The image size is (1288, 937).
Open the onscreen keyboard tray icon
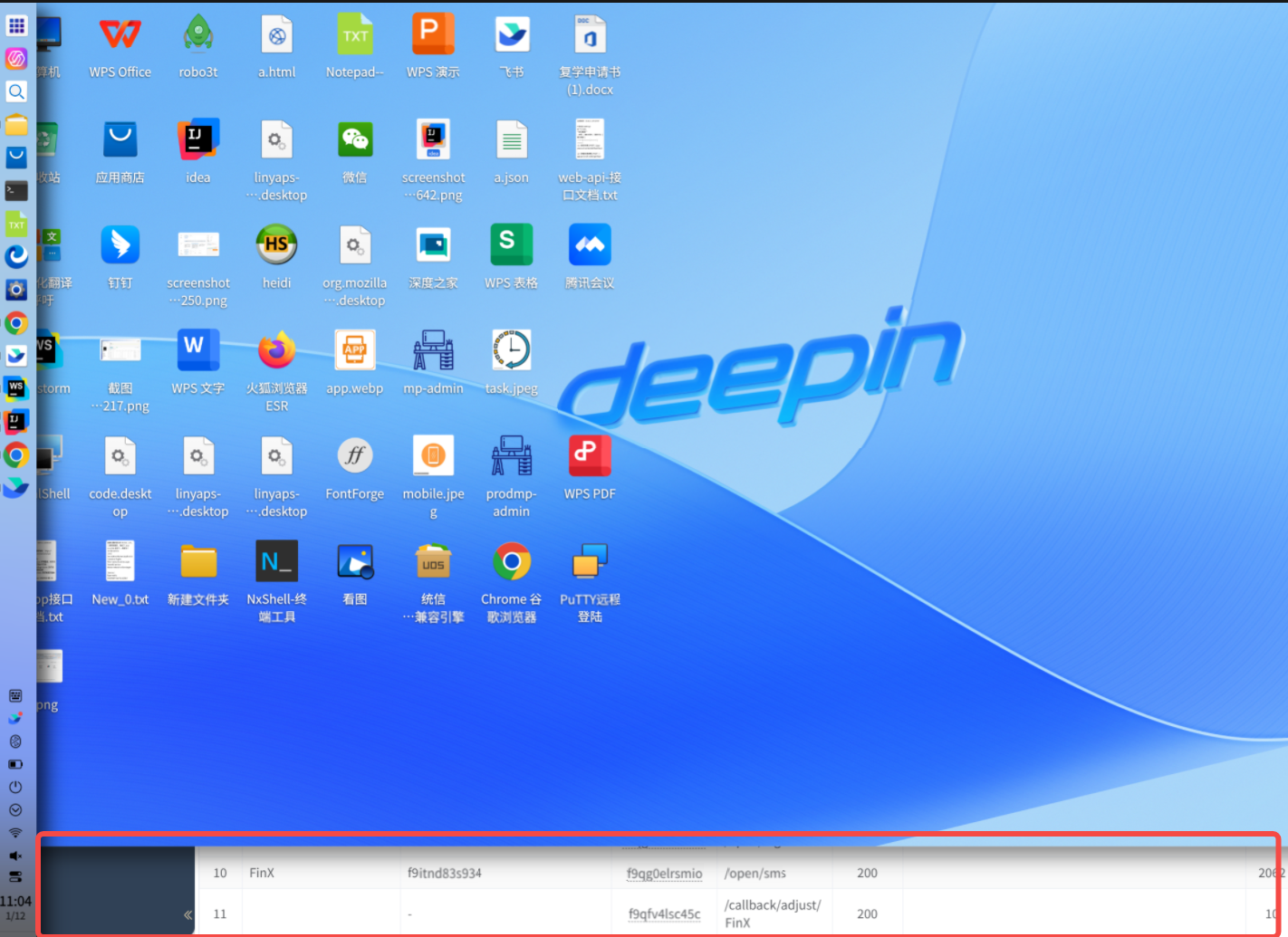[15, 696]
